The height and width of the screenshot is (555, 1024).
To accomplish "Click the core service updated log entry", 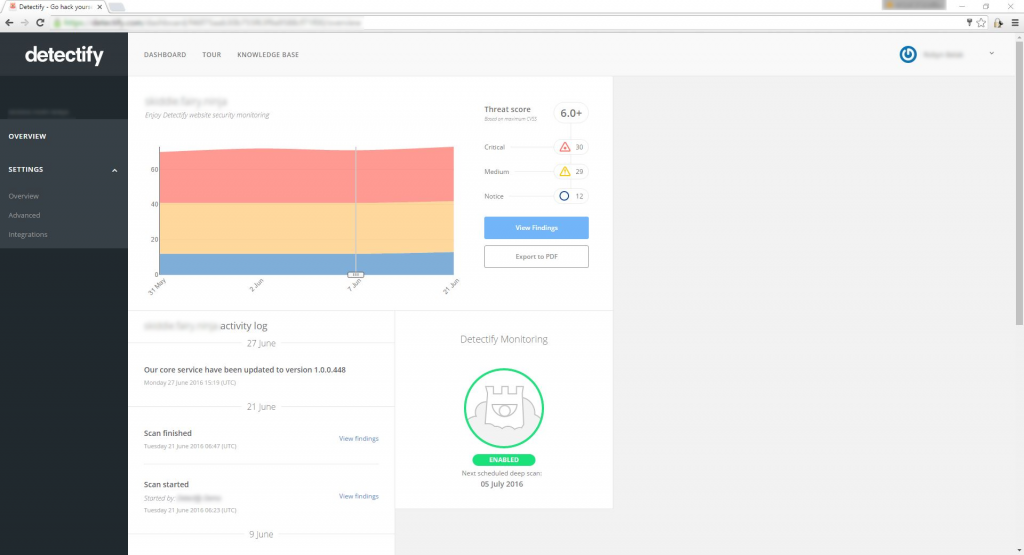I will [x=245, y=370].
